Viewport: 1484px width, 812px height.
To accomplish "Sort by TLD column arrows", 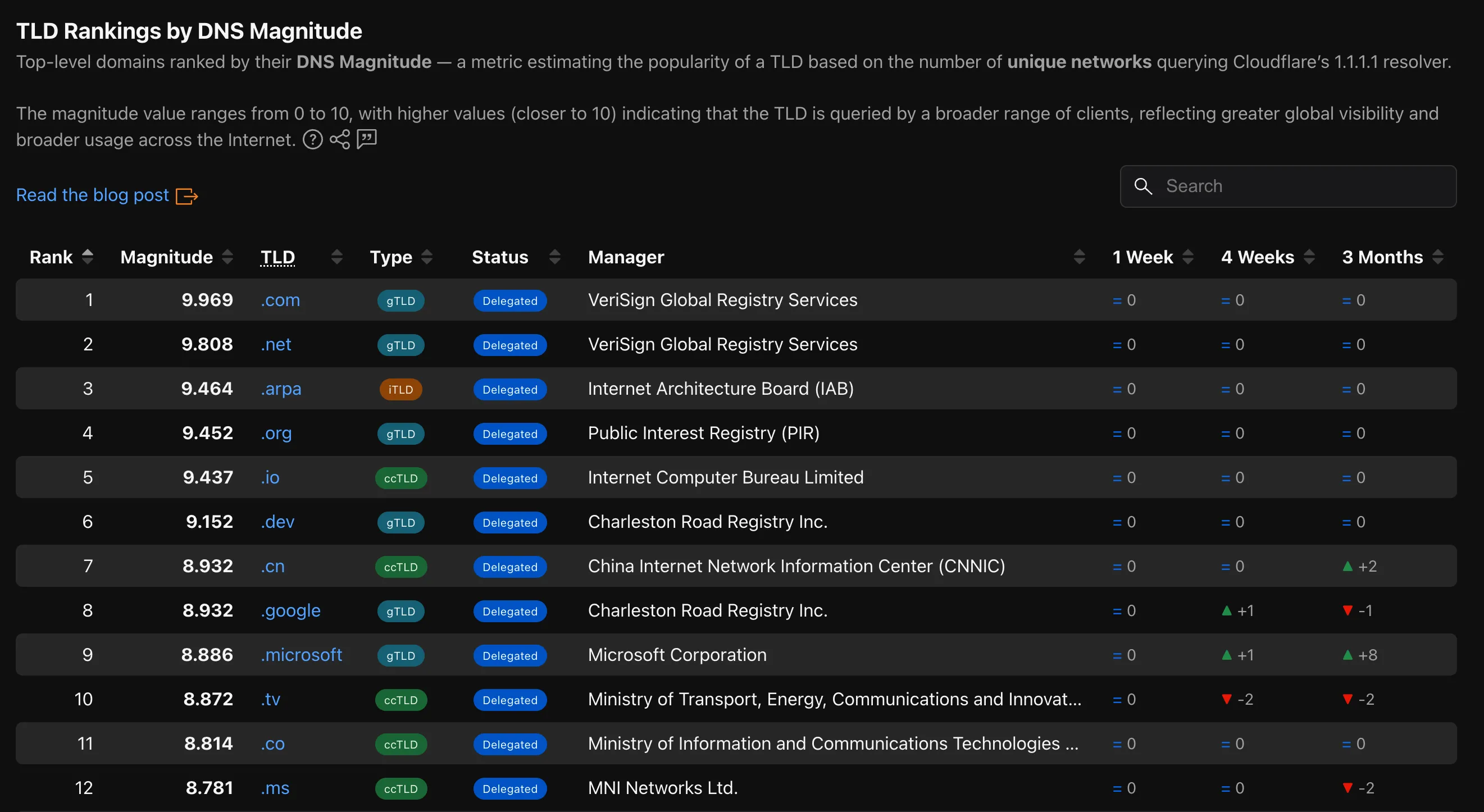I will tap(337, 257).
